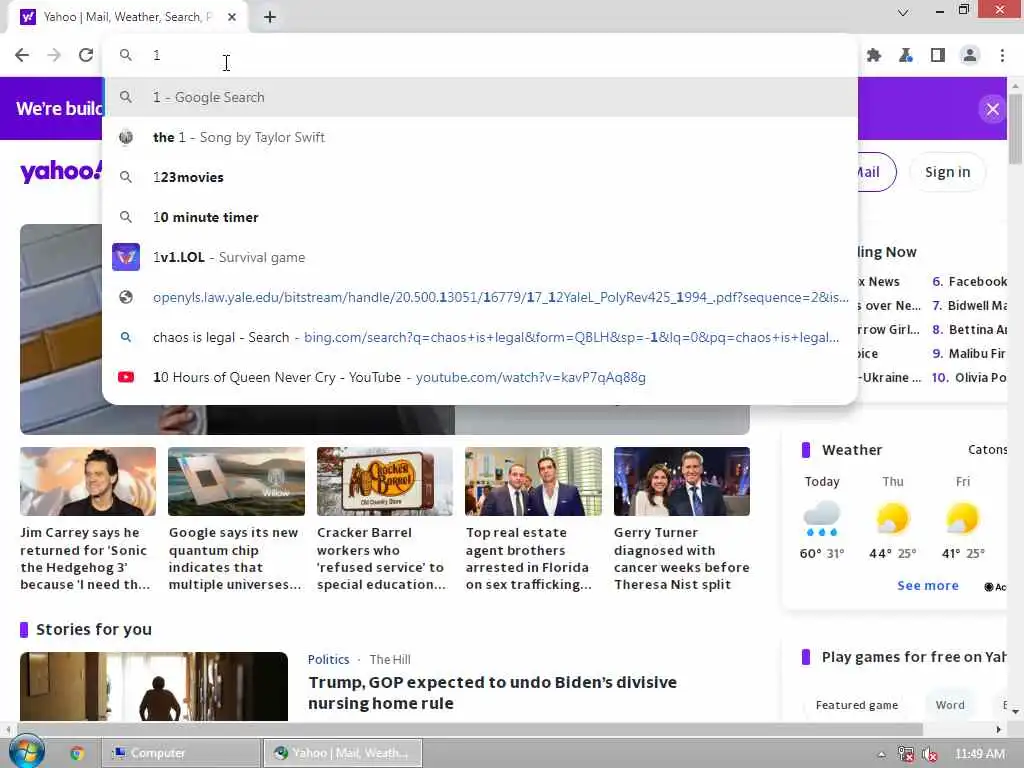Viewport: 1024px width, 768px height.
Task: Open the Windows Start button
Action: (26, 752)
